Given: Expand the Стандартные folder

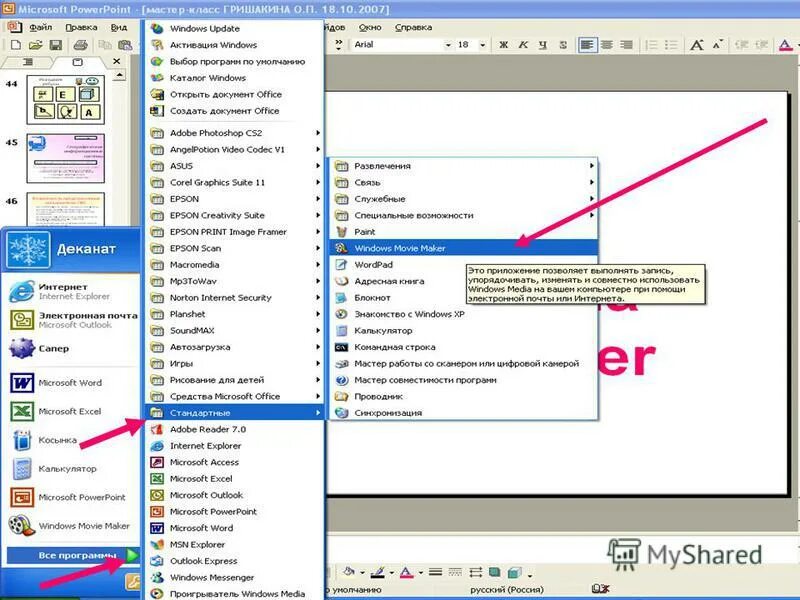Looking at the screenshot, I should (235, 412).
